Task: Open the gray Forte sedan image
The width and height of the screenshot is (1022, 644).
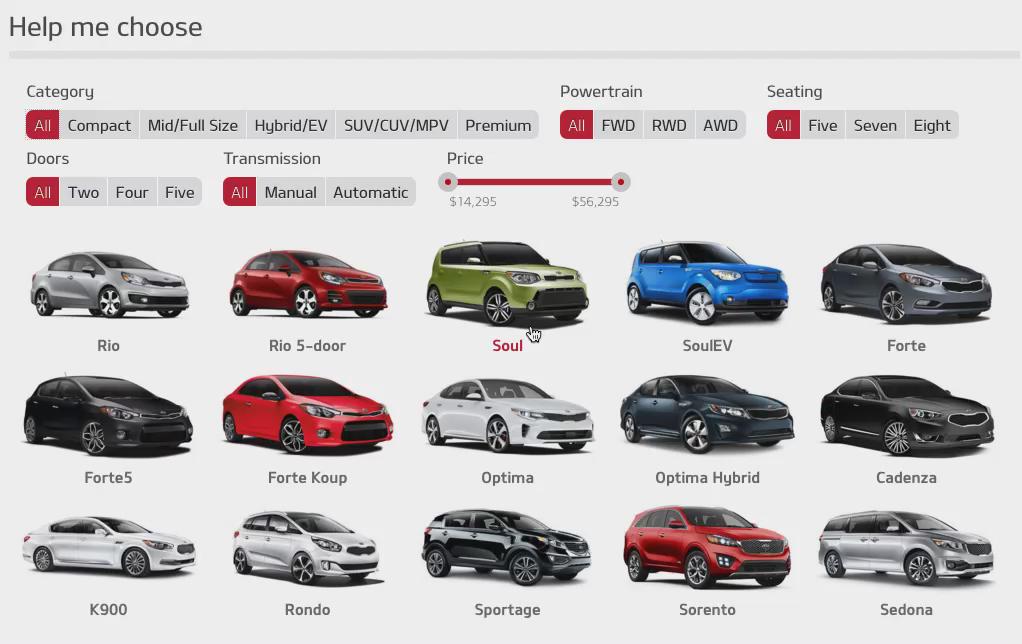Action: (906, 284)
